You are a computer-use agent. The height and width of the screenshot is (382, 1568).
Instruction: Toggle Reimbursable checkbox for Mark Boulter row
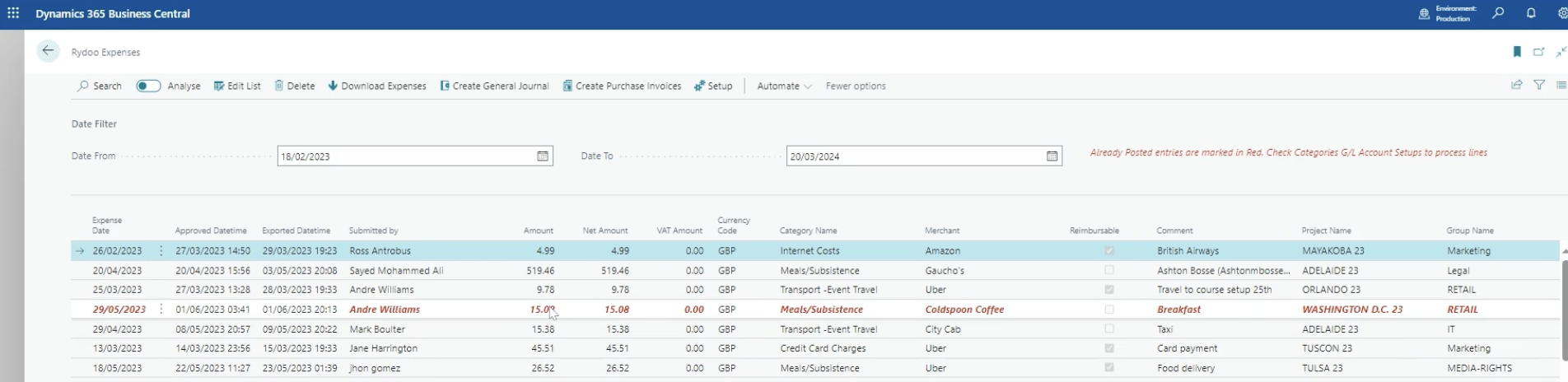[1109, 328]
